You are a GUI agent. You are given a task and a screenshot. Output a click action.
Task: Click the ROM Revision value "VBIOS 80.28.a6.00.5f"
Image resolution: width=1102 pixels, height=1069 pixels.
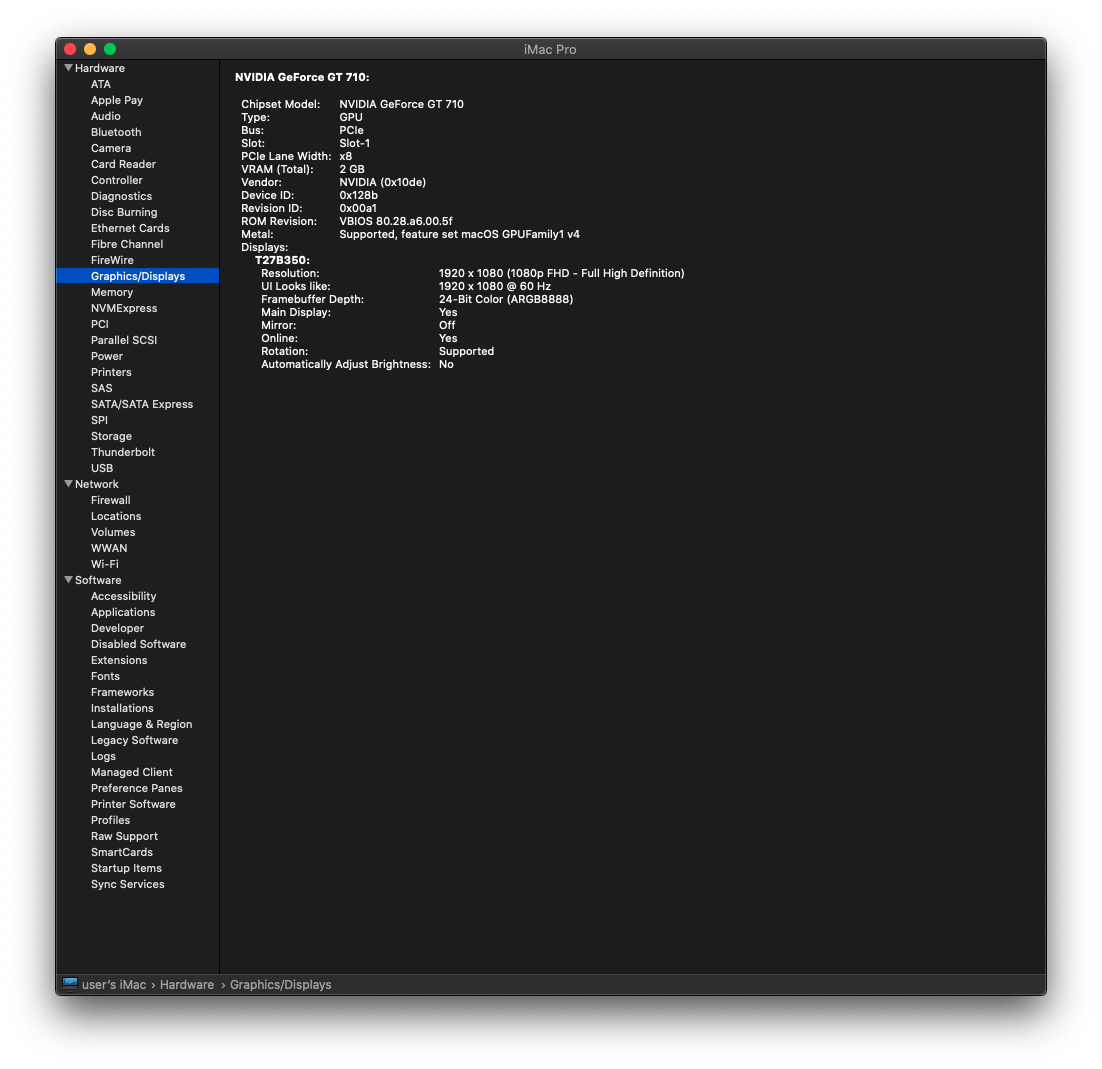pyautogui.click(x=396, y=221)
